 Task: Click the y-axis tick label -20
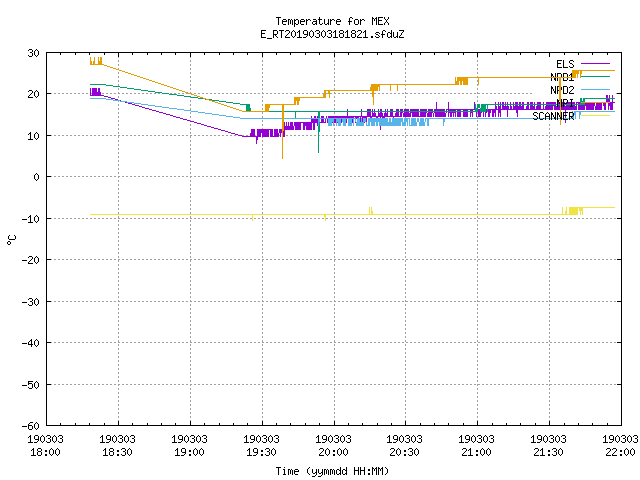[31, 260]
